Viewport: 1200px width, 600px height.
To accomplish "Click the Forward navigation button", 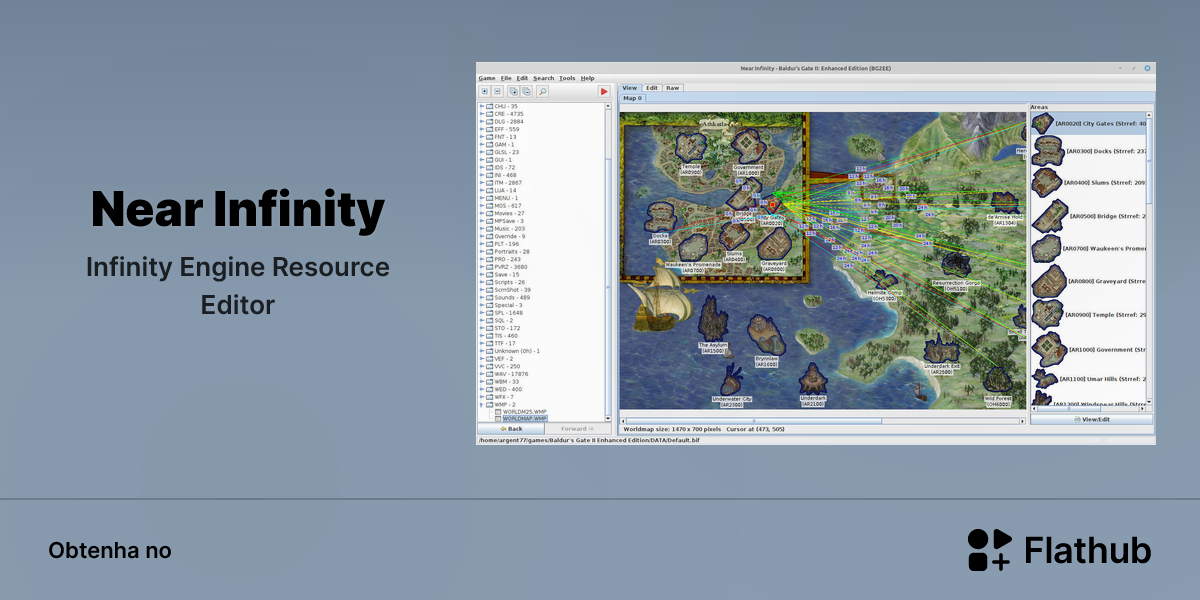I will (577, 428).
